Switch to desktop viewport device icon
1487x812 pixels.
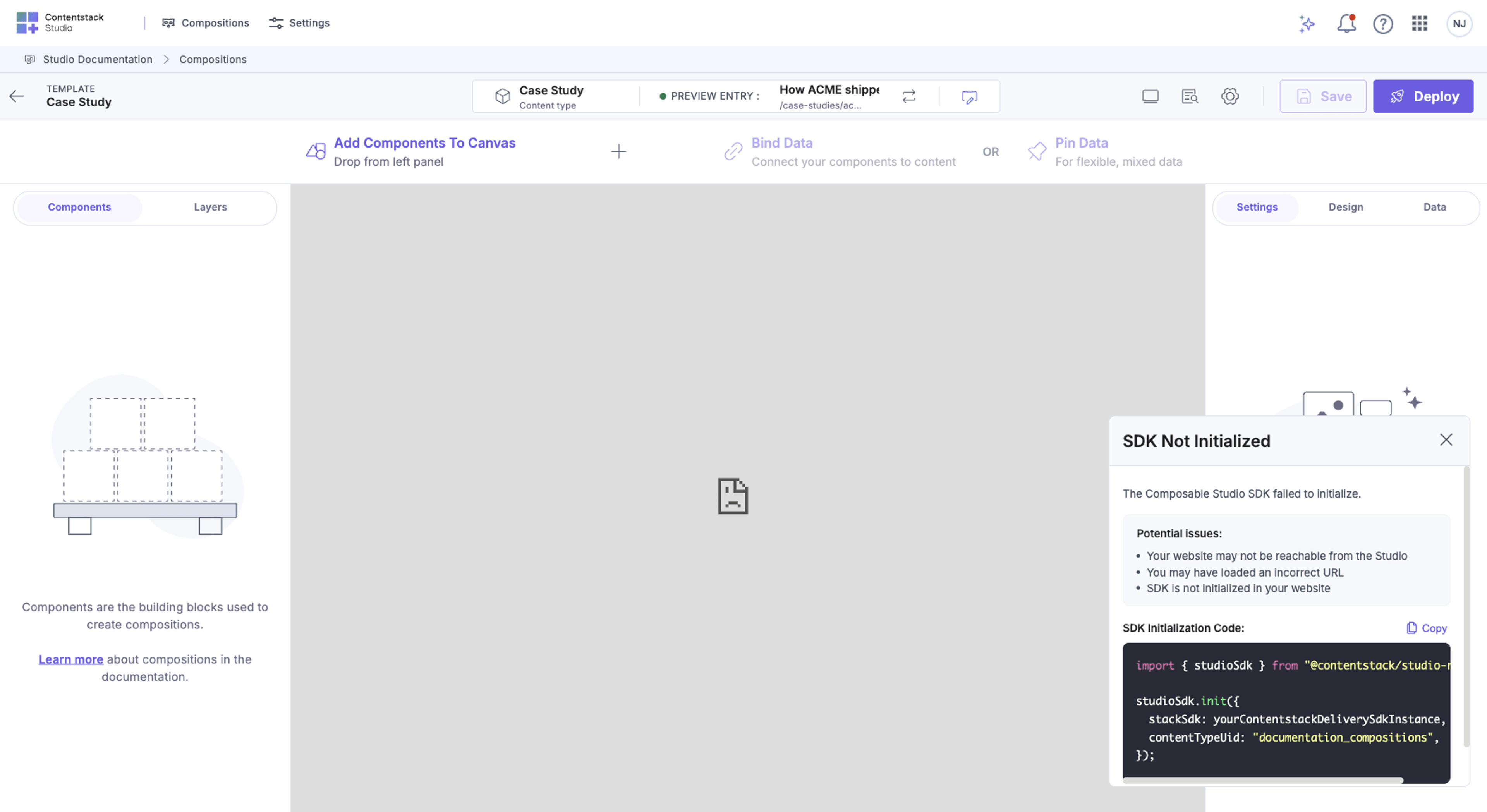1150,96
